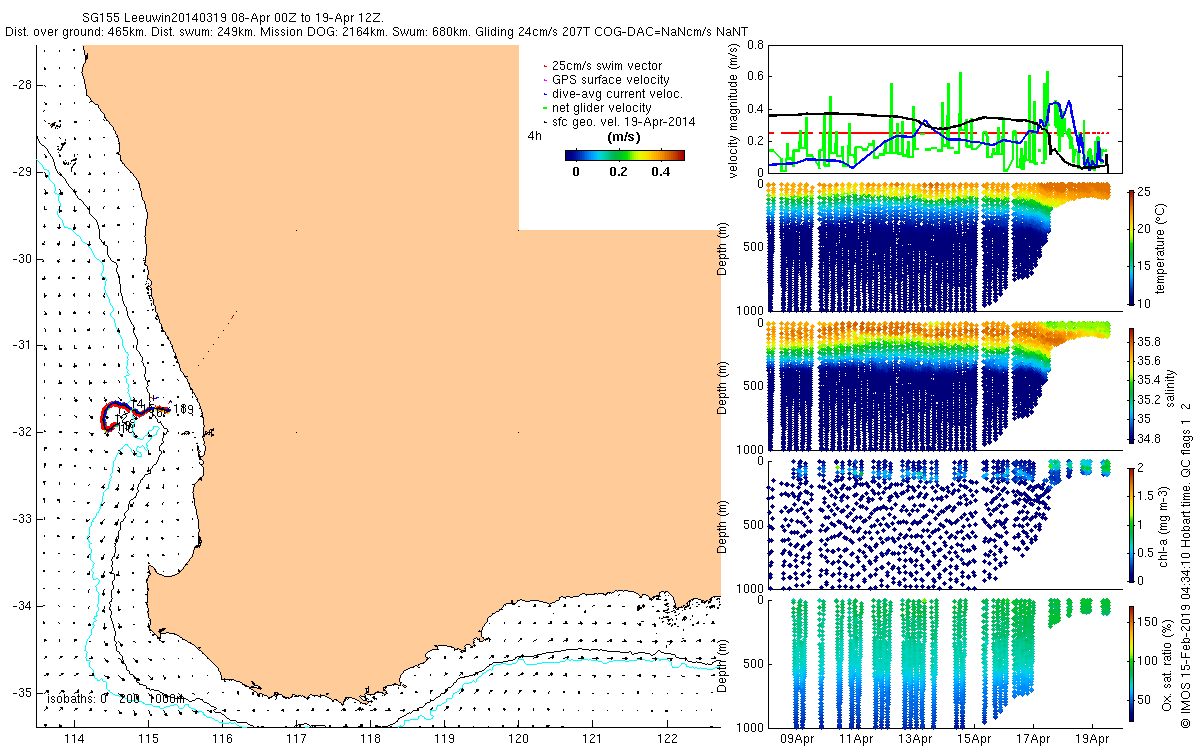Click the 'Ox. sat. ratio (%)' colorbar label
This screenshot has height=750, width=1200.
(x=1167, y=665)
